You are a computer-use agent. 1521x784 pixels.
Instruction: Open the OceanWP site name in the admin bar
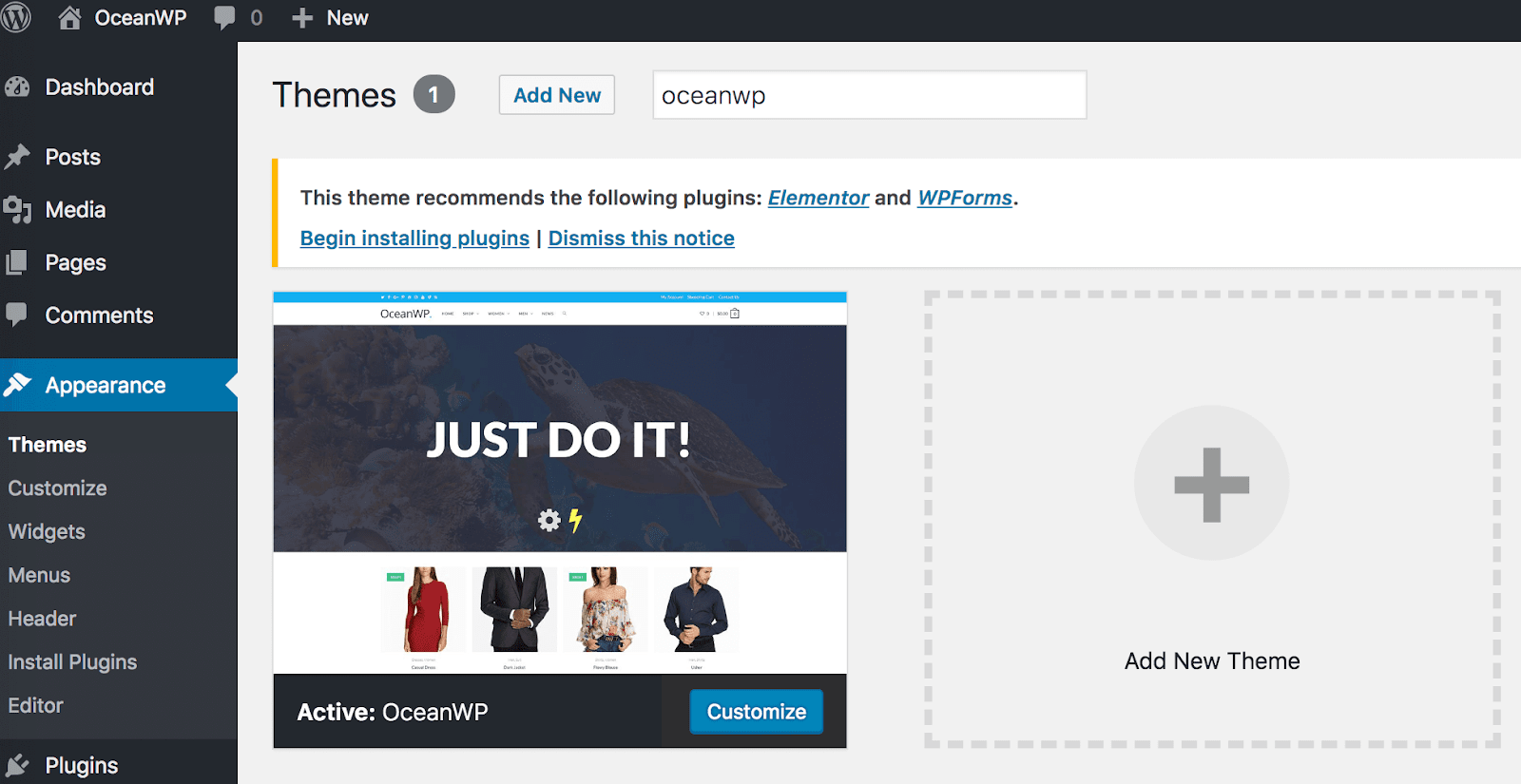coord(141,18)
